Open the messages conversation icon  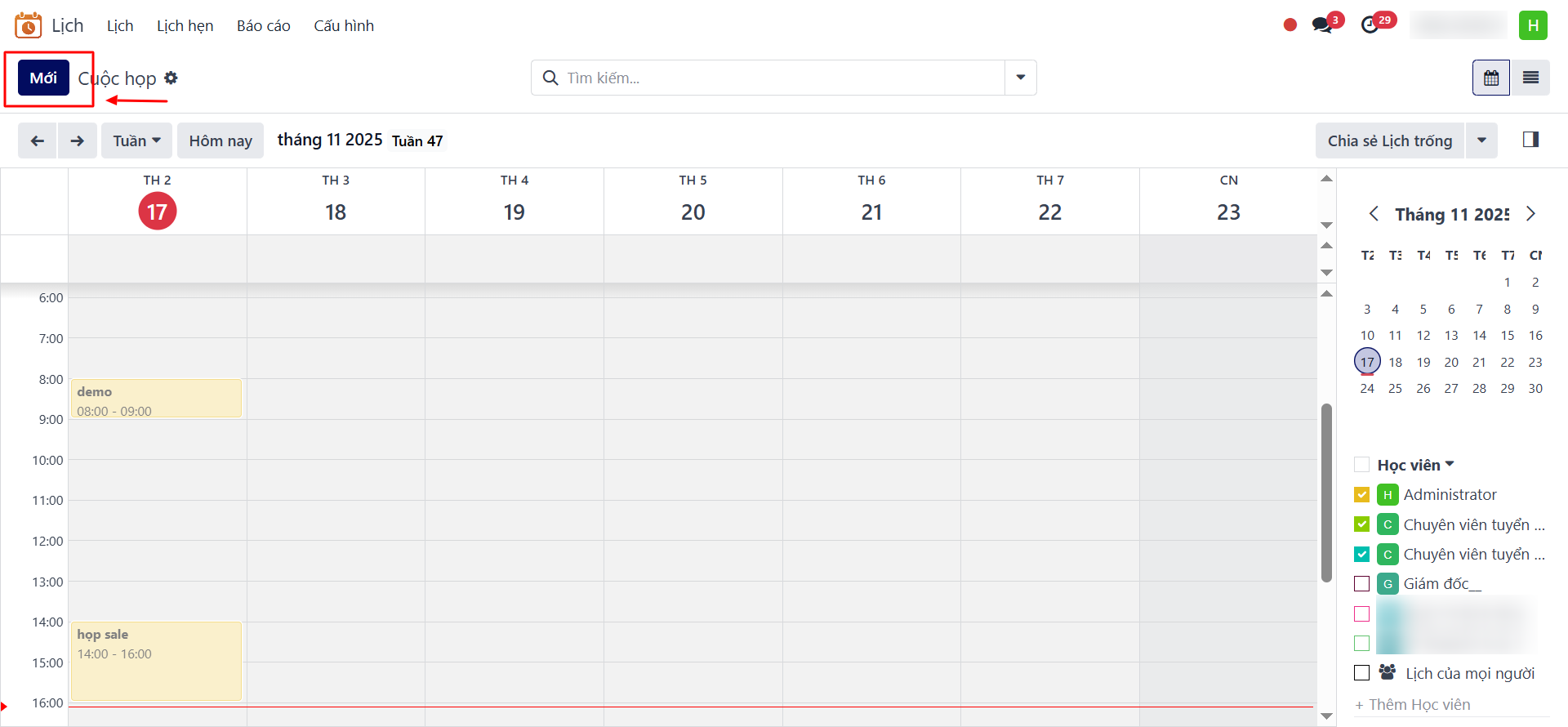tap(1322, 25)
